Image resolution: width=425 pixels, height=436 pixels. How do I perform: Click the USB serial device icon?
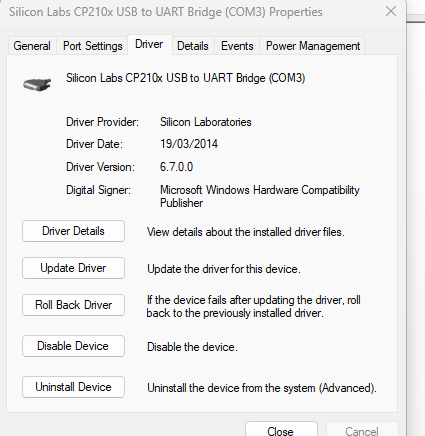pos(37,84)
